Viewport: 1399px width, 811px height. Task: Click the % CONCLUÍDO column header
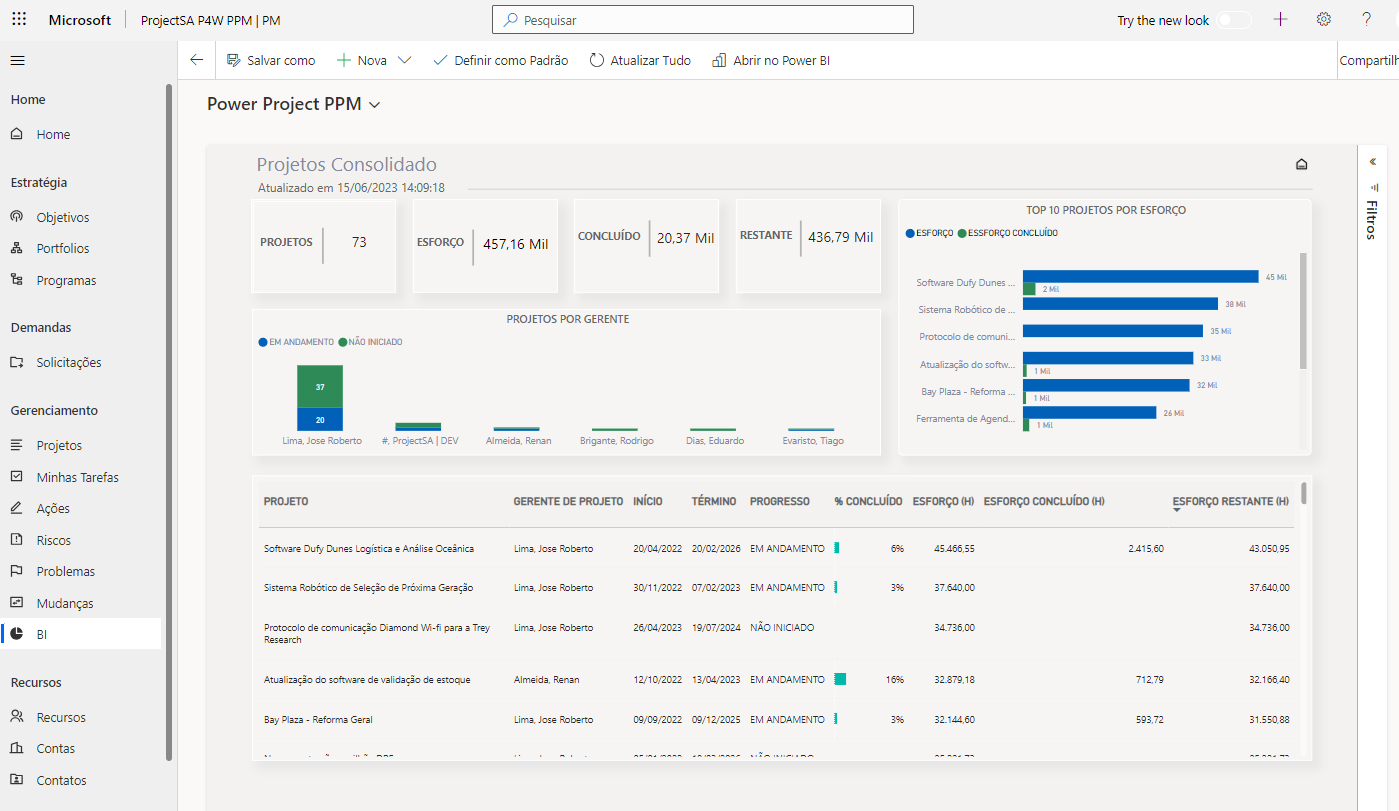pyautogui.click(x=868, y=501)
